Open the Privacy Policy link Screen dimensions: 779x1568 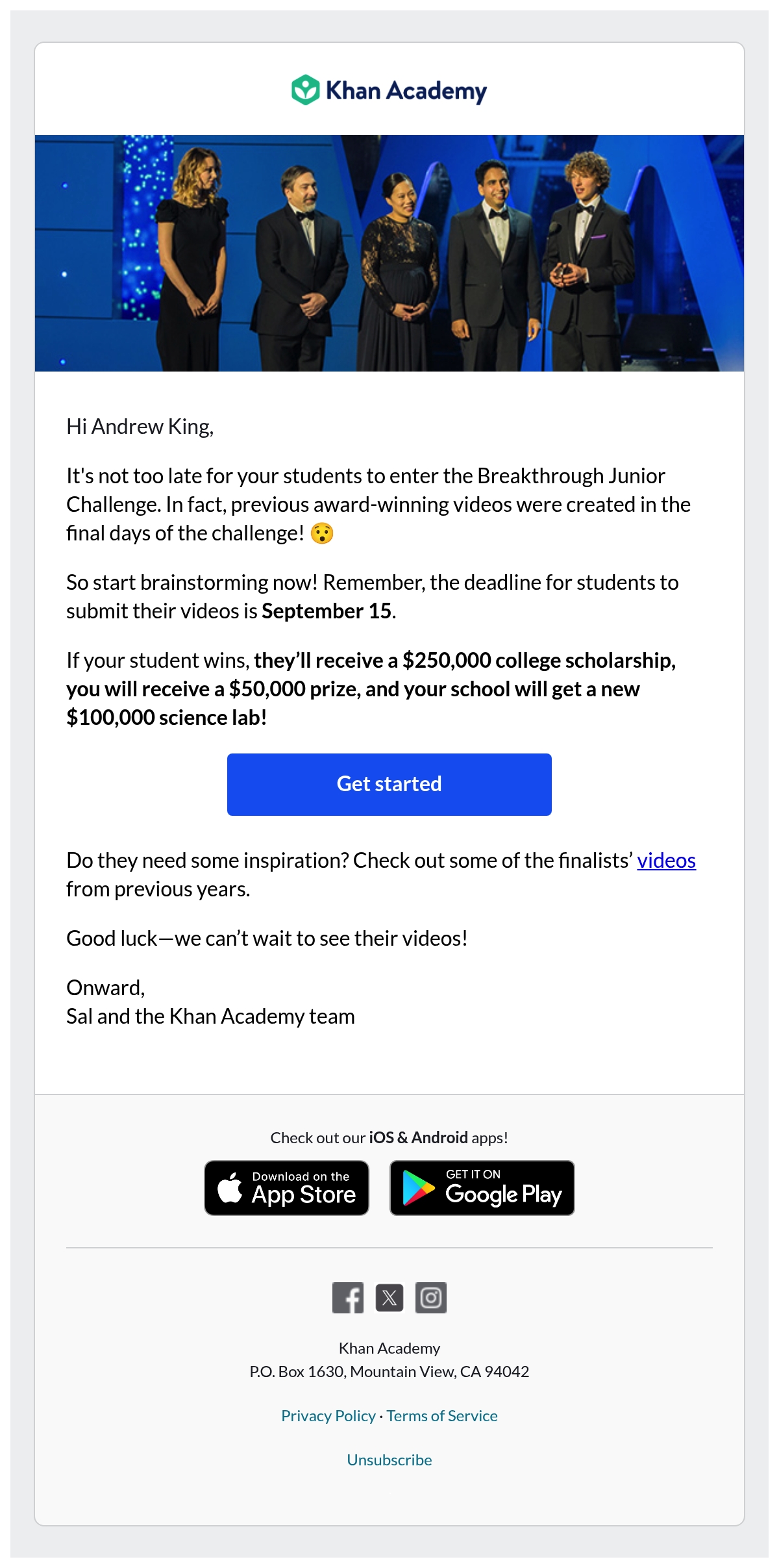[x=328, y=1415]
